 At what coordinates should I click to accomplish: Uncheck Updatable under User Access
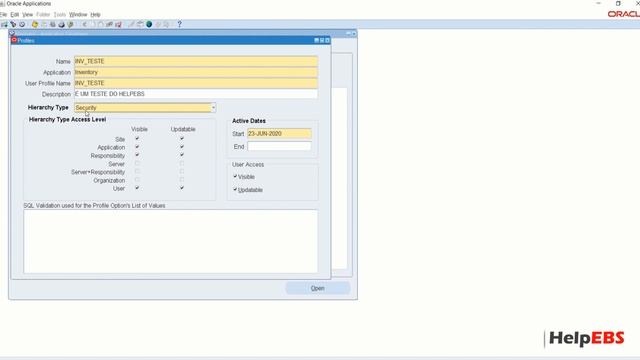[235, 189]
